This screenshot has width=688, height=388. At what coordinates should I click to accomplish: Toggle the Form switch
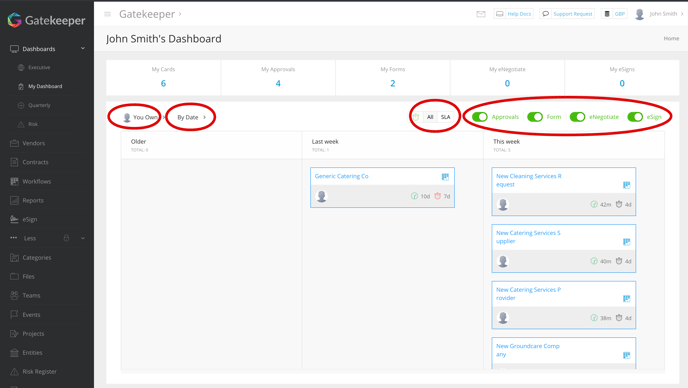[535, 117]
